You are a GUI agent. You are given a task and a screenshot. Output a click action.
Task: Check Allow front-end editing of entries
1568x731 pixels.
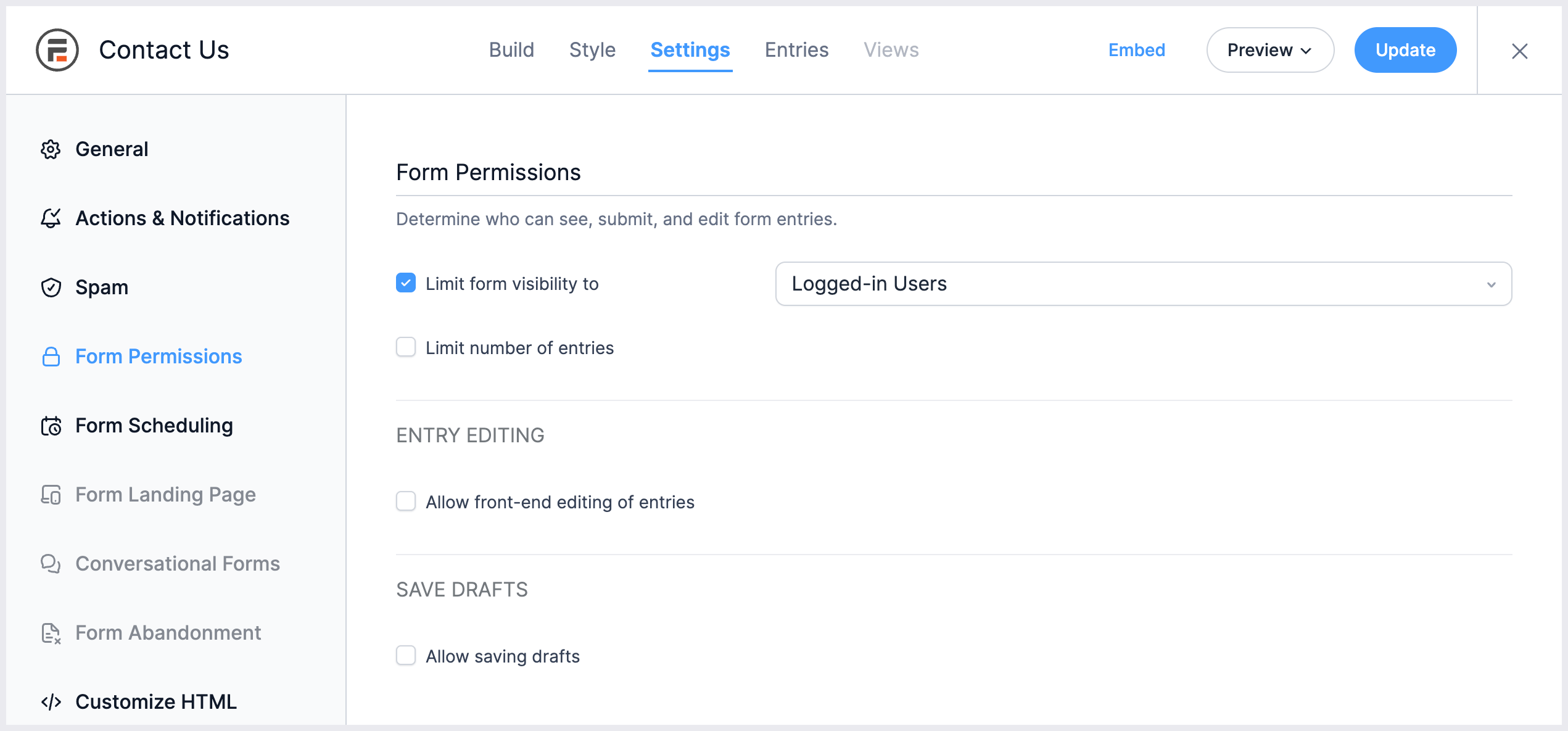click(406, 502)
